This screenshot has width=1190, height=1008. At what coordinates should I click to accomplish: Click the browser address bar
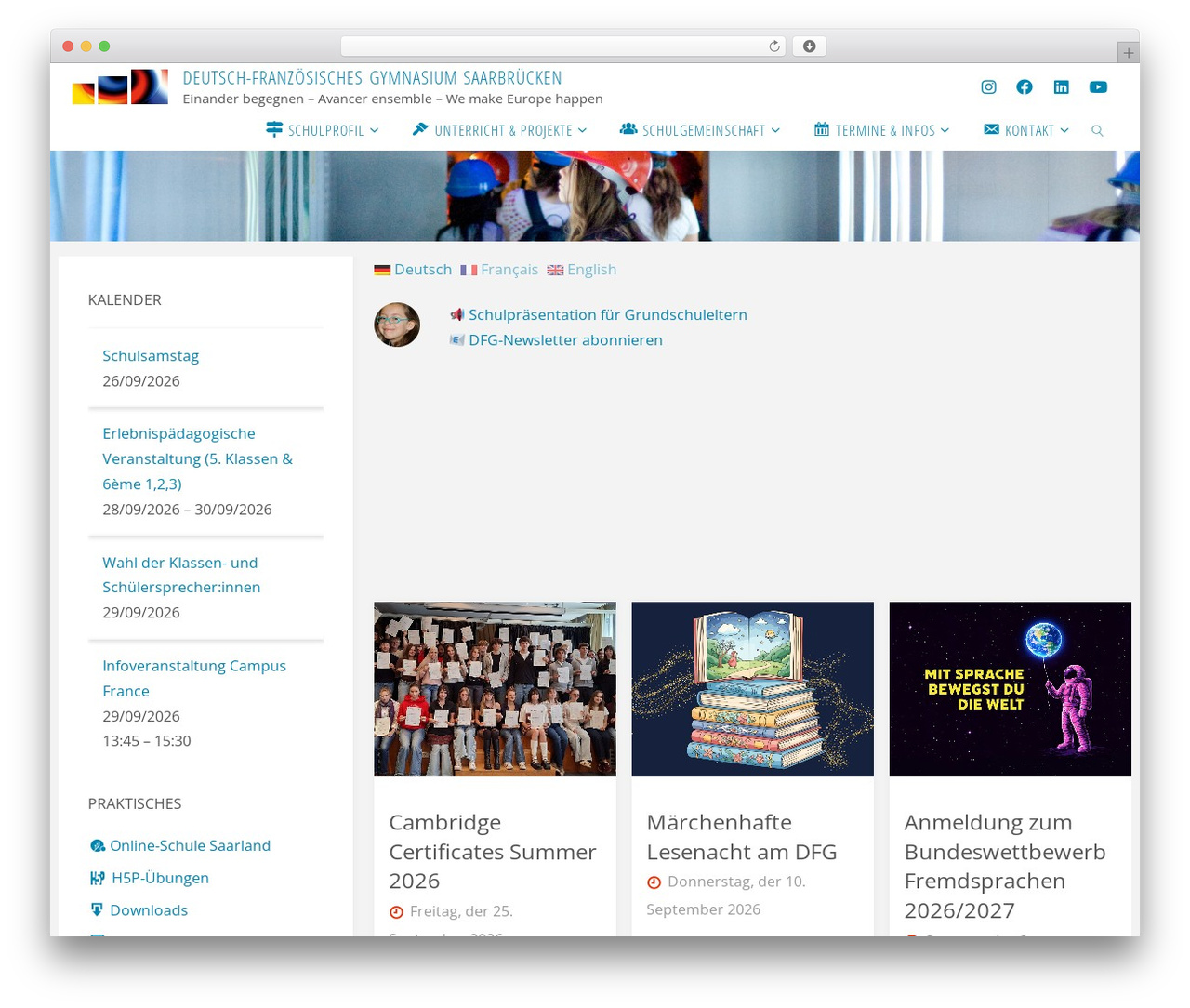click(562, 46)
